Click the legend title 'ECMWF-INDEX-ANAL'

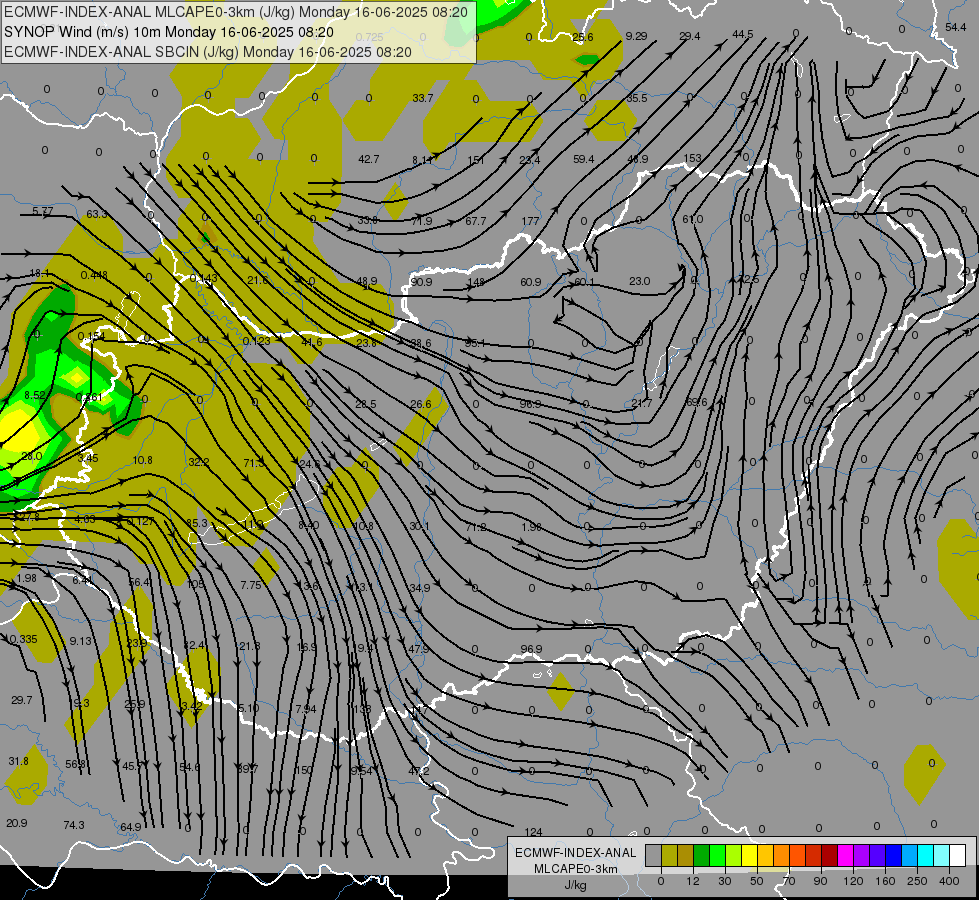576,853
